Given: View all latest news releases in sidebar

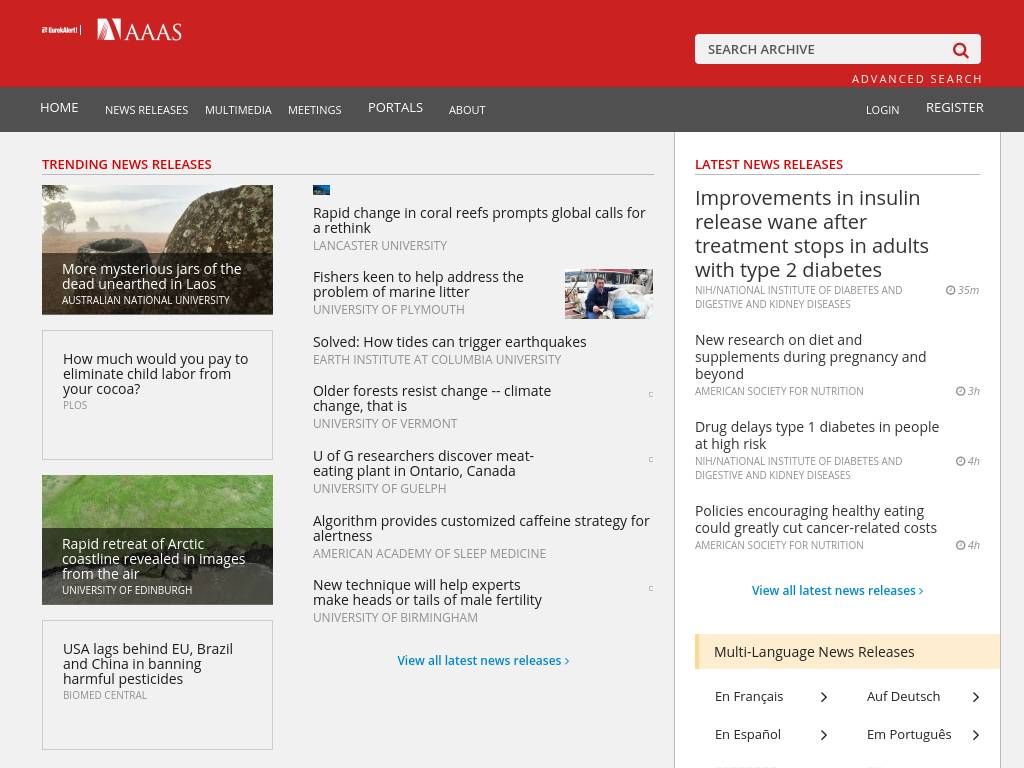Looking at the screenshot, I should [x=837, y=591].
